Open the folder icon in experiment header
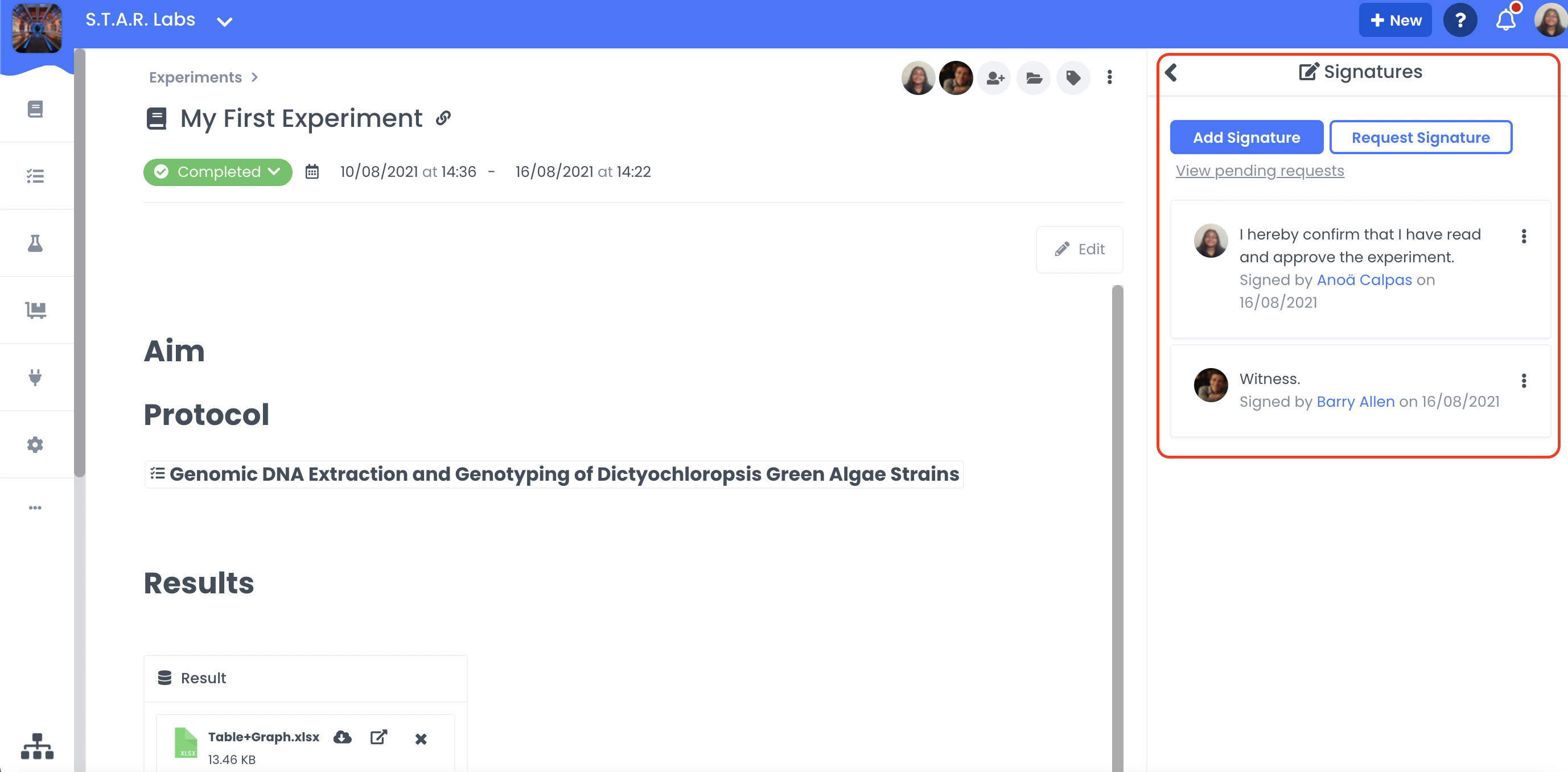This screenshot has height=772, width=1568. pyautogui.click(x=1034, y=78)
